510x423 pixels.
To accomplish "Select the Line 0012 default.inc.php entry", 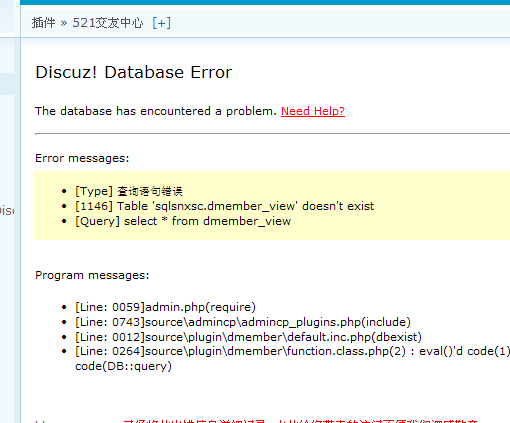I will point(248,337).
